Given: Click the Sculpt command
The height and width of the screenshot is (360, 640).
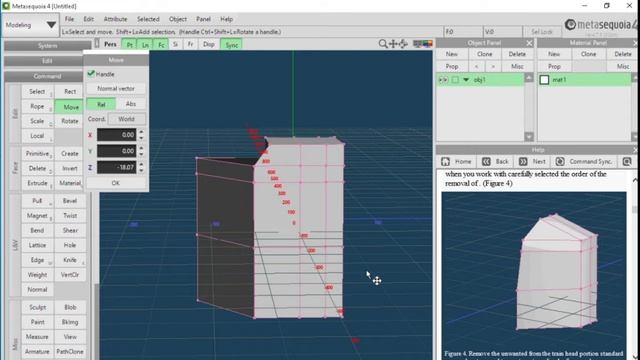Looking at the screenshot, I should [37, 307].
